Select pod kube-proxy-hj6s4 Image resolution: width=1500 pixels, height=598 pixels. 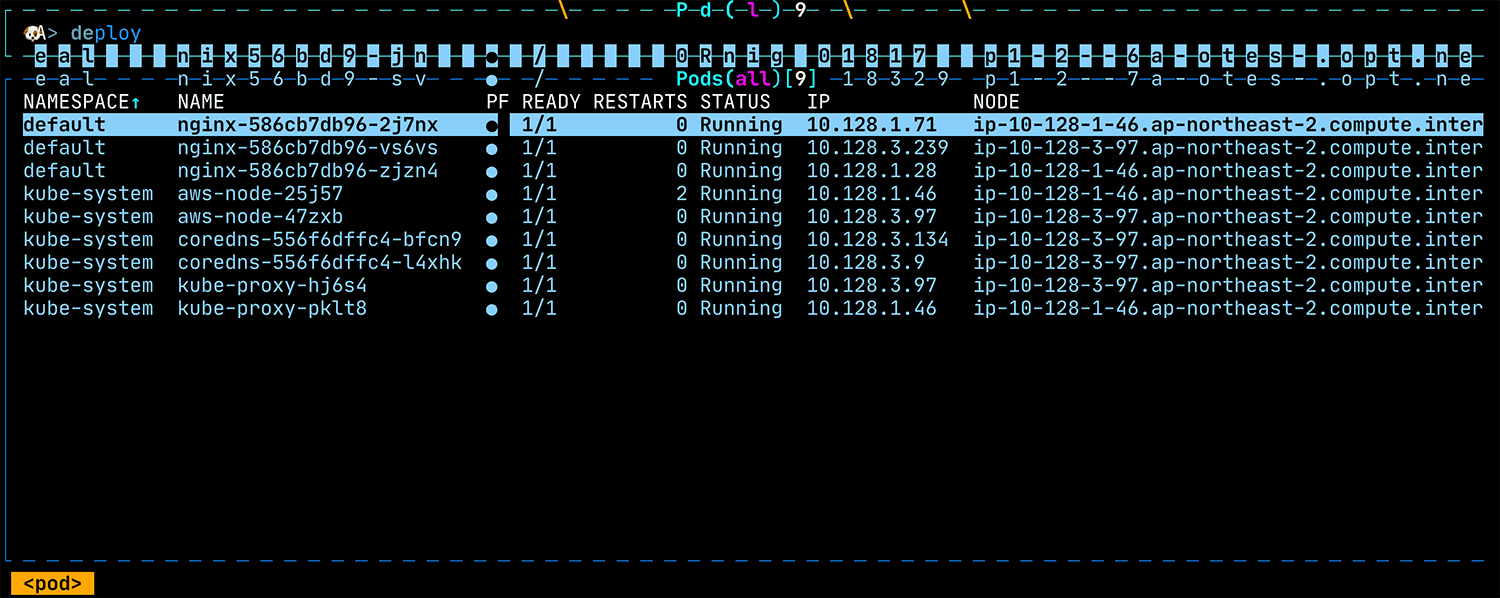tap(272, 286)
